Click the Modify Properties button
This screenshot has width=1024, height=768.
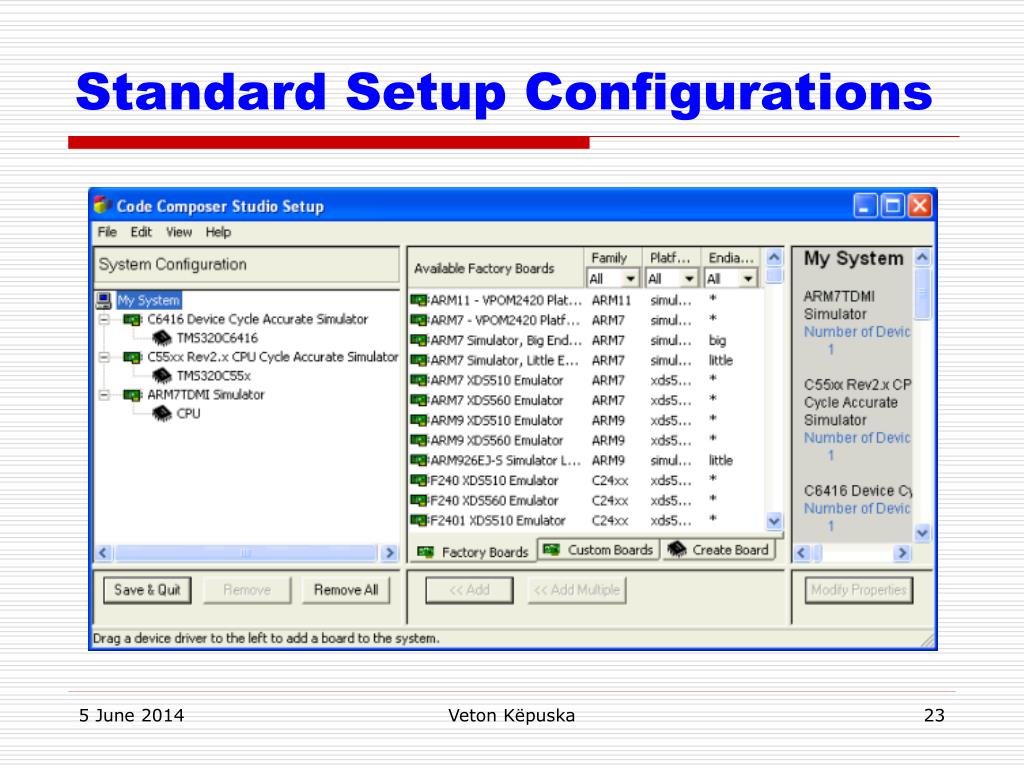pyautogui.click(x=859, y=590)
